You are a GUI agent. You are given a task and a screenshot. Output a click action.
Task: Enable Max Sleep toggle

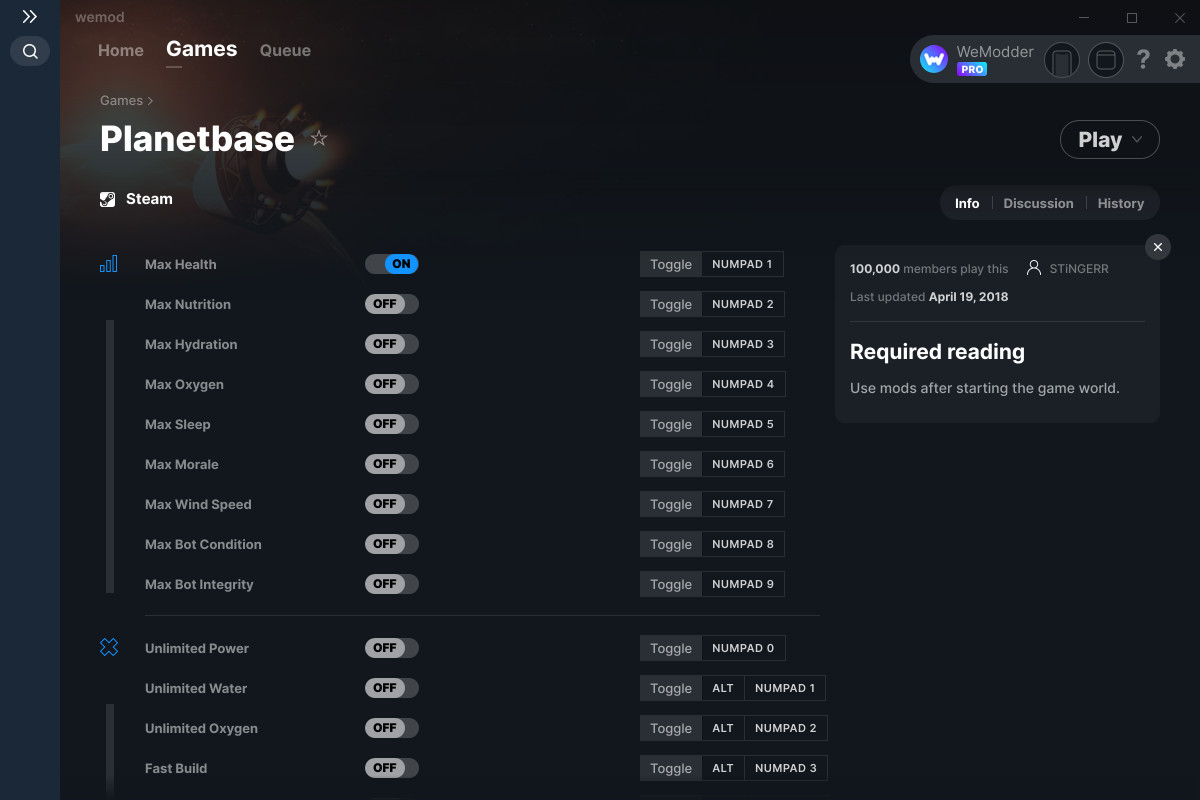click(x=392, y=424)
